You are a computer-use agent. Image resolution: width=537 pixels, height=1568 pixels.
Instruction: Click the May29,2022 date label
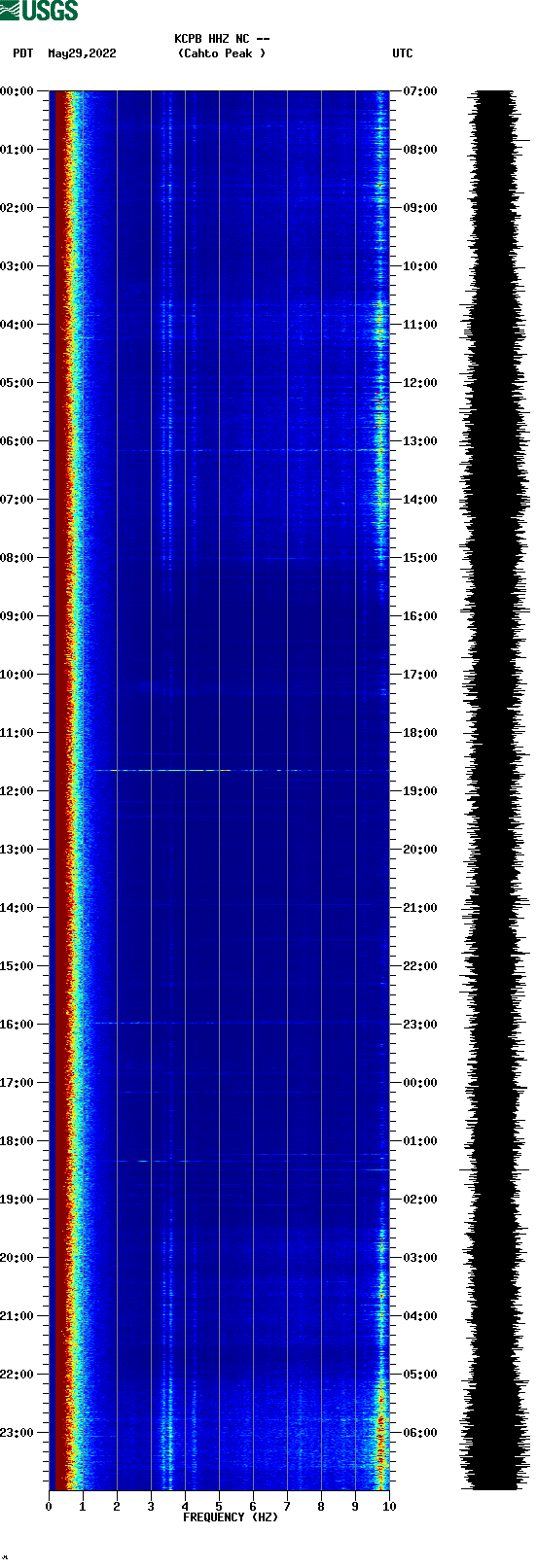tap(82, 53)
